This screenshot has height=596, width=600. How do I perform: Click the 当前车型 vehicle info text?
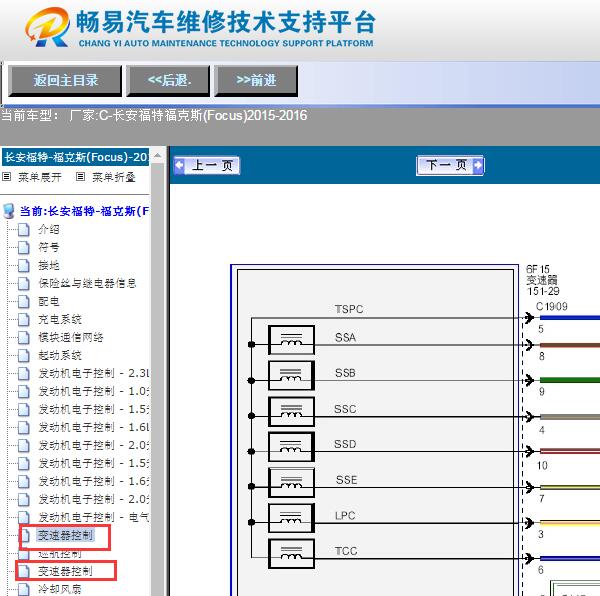click(x=154, y=115)
